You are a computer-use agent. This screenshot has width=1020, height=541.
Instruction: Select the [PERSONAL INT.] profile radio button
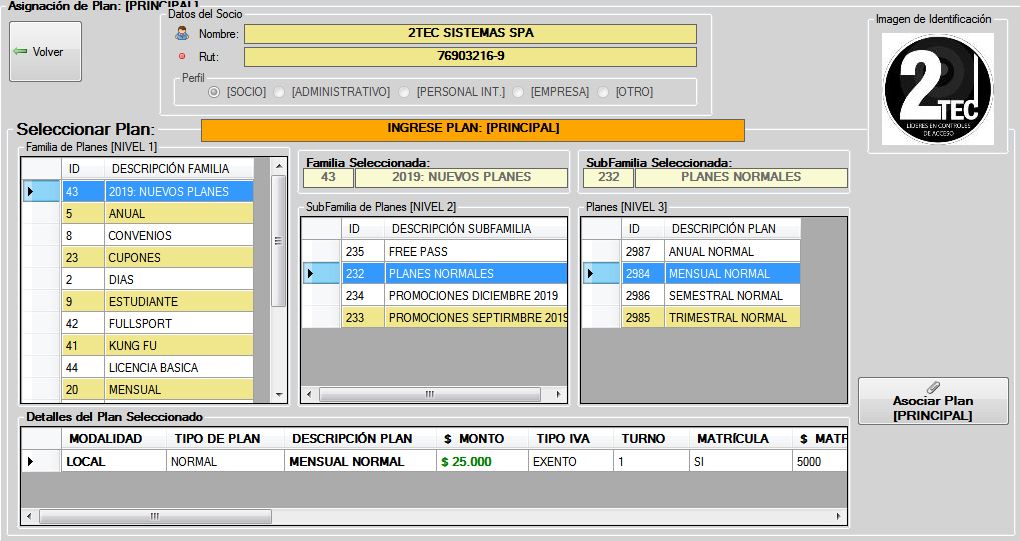(x=404, y=92)
